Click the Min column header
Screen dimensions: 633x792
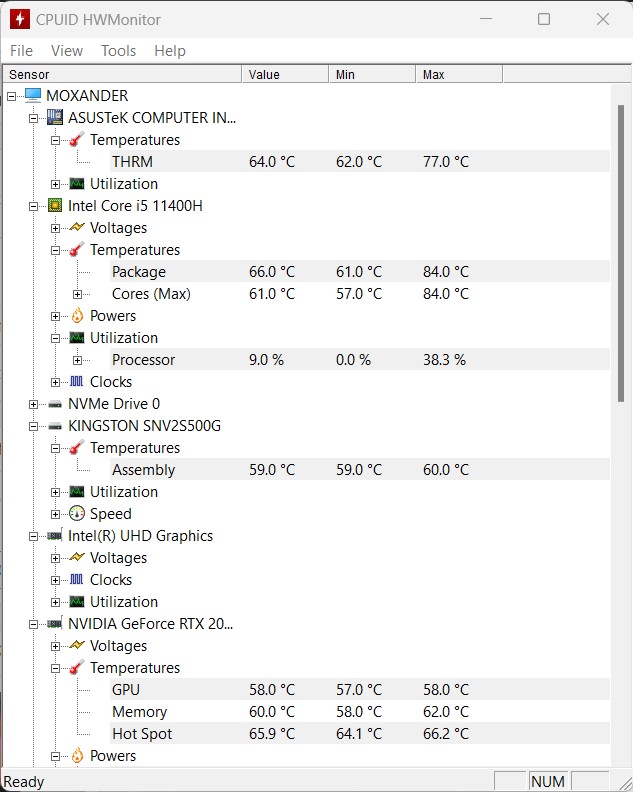[372, 74]
